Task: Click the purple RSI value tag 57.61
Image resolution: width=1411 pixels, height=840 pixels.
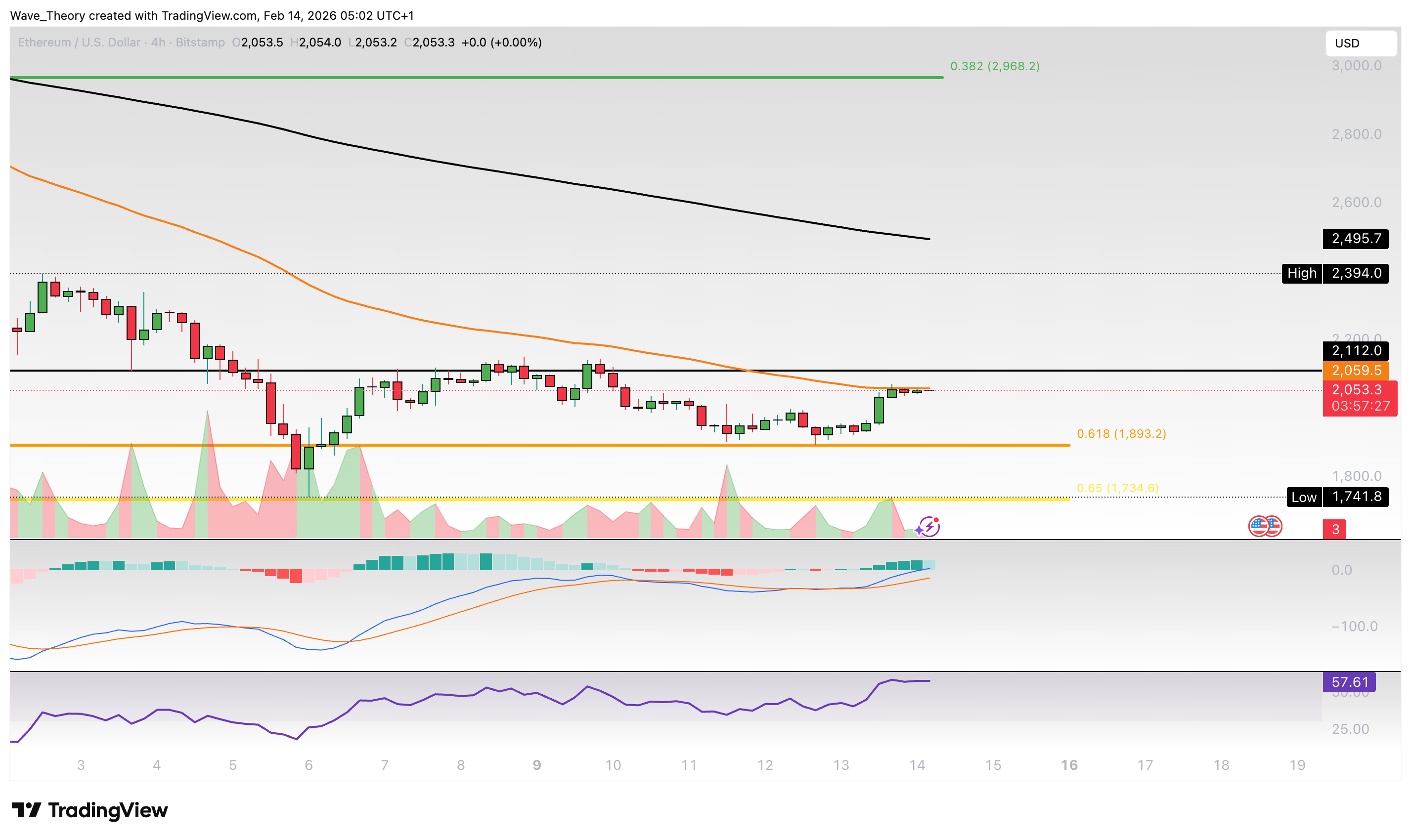Action: tap(1349, 682)
